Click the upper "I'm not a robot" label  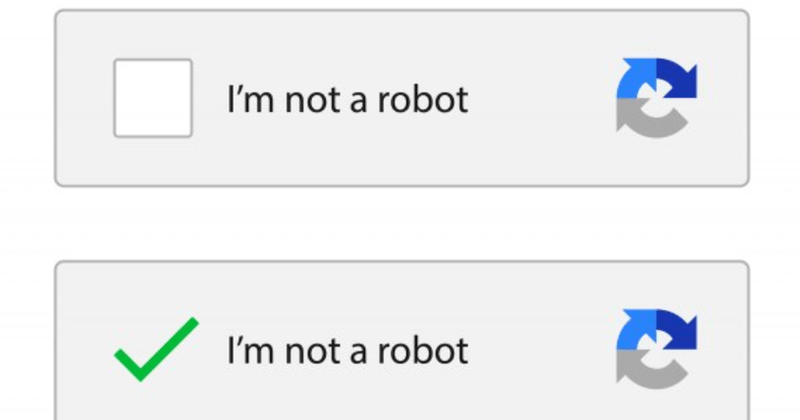click(x=347, y=99)
